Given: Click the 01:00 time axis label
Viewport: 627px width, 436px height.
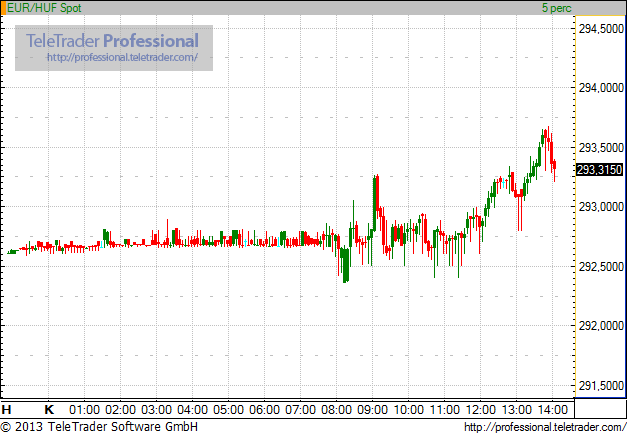Looking at the screenshot, I should coord(84,410).
